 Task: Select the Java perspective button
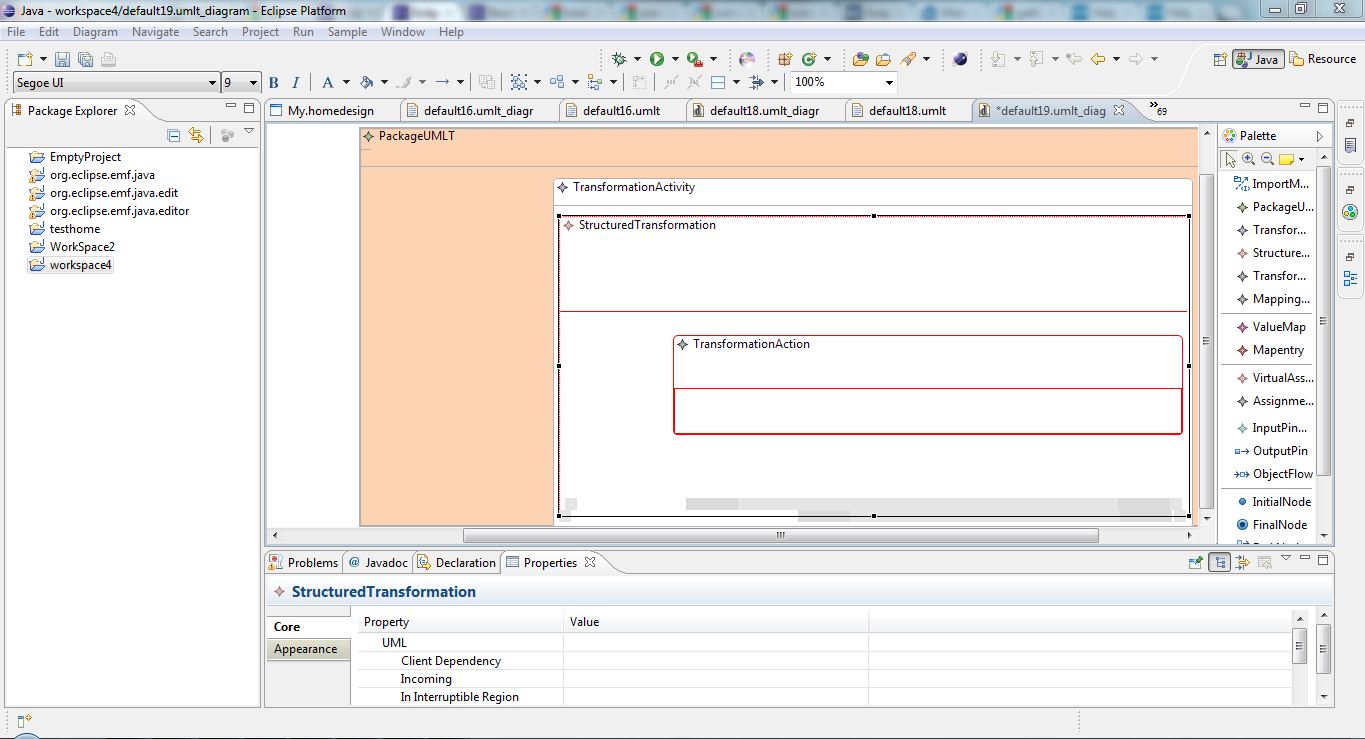pos(1258,59)
